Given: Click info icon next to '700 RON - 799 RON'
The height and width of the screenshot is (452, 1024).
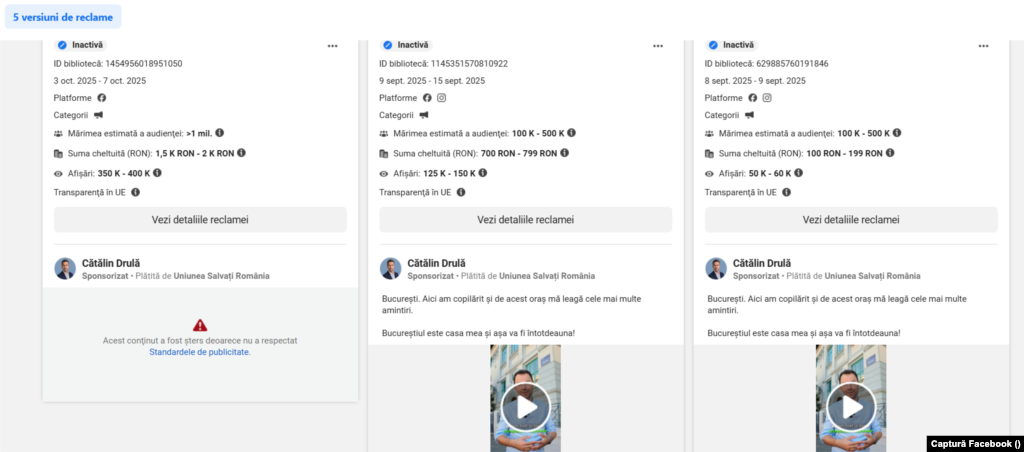Looking at the screenshot, I should [x=565, y=153].
